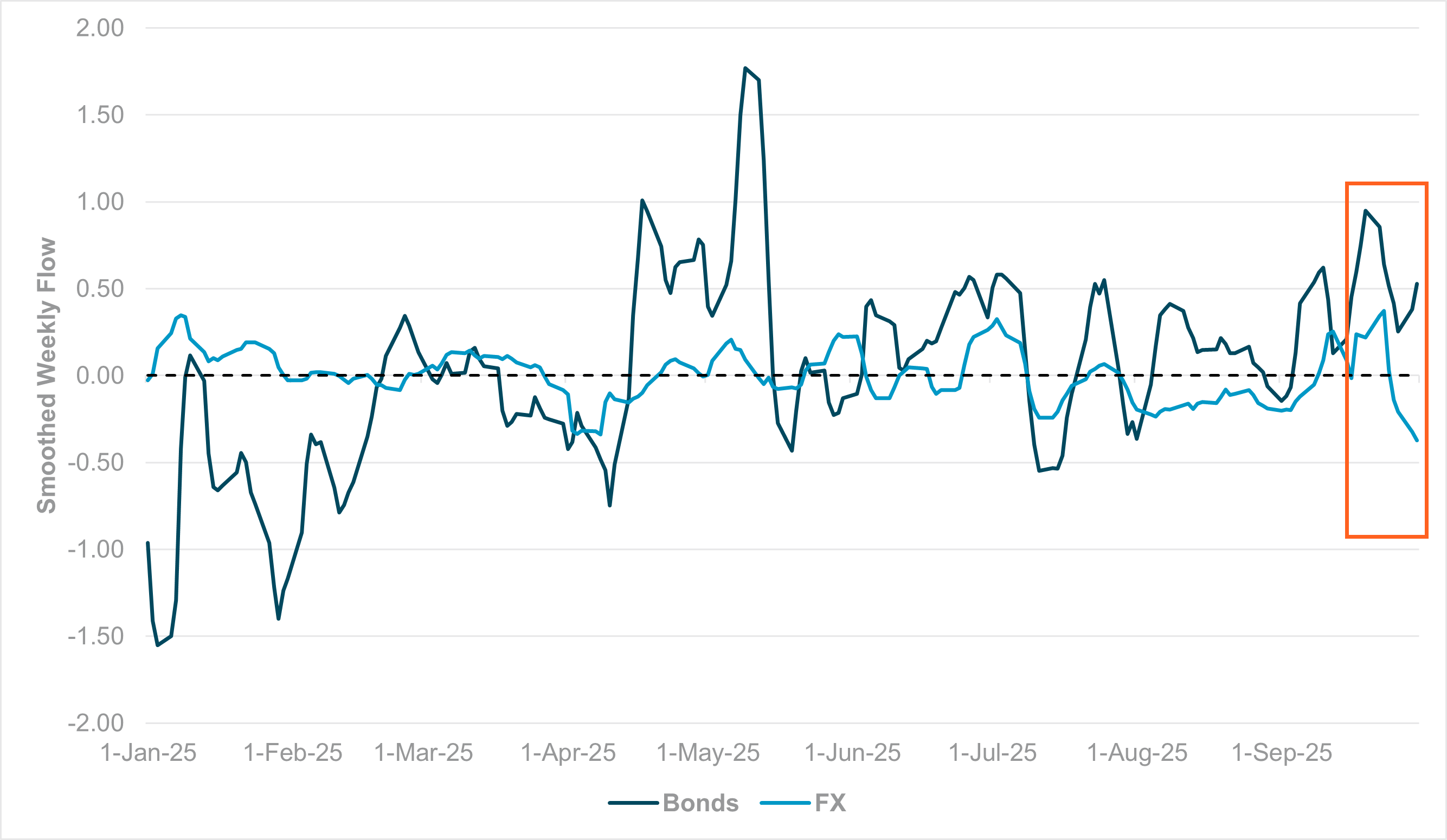Click the Bonds line's highest peak
The height and width of the screenshot is (840, 1447).
click(745, 68)
